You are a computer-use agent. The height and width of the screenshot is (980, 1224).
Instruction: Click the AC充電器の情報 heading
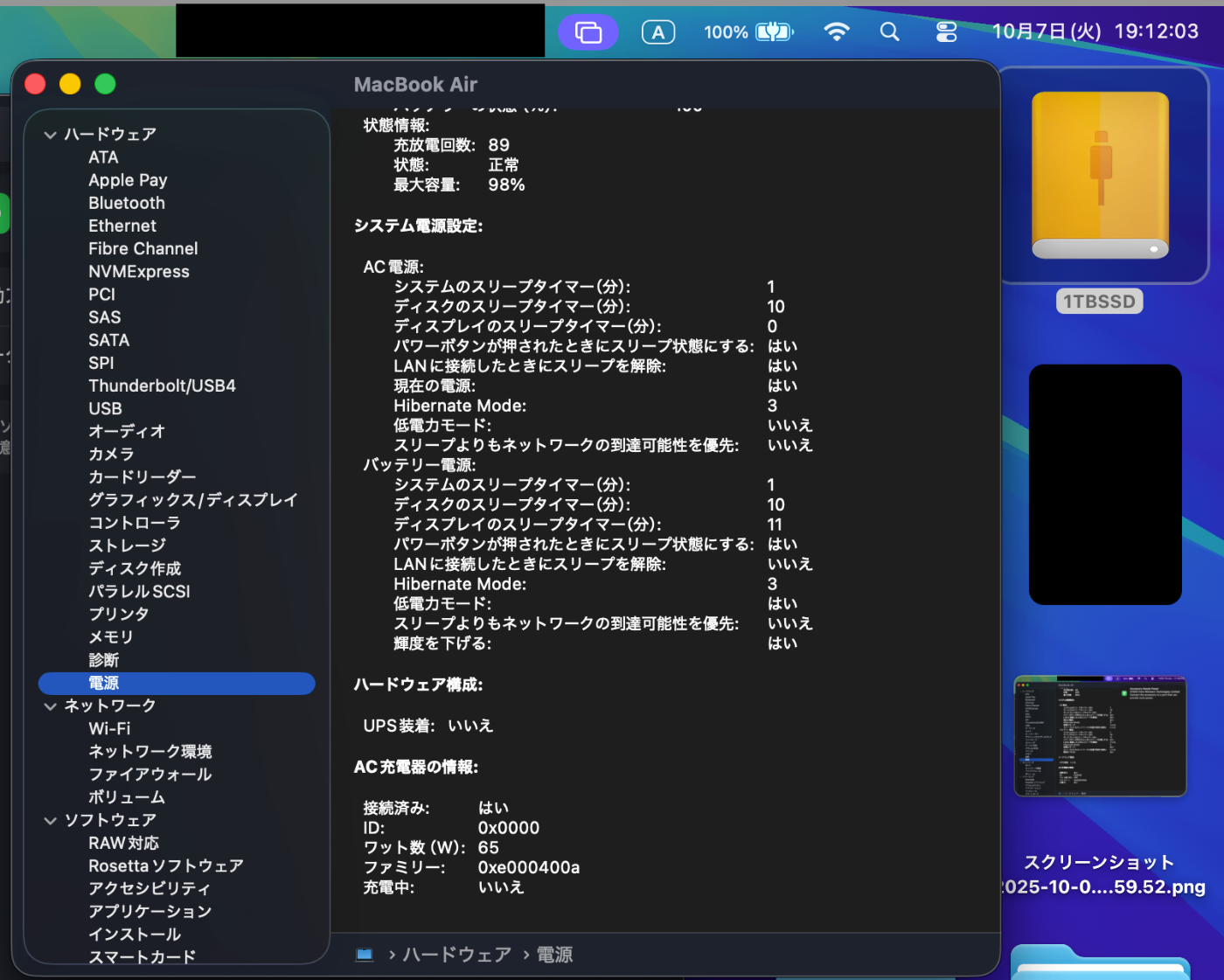tap(416, 767)
